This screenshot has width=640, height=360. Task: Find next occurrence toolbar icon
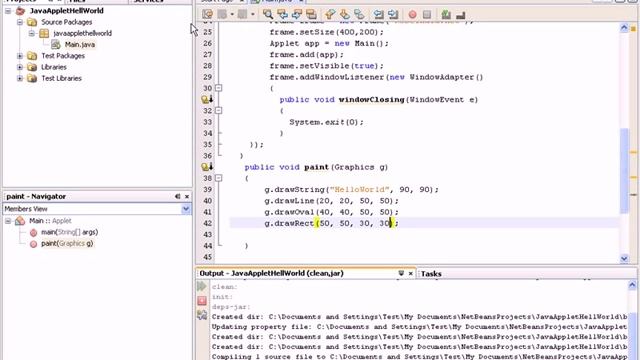click(297, 15)
